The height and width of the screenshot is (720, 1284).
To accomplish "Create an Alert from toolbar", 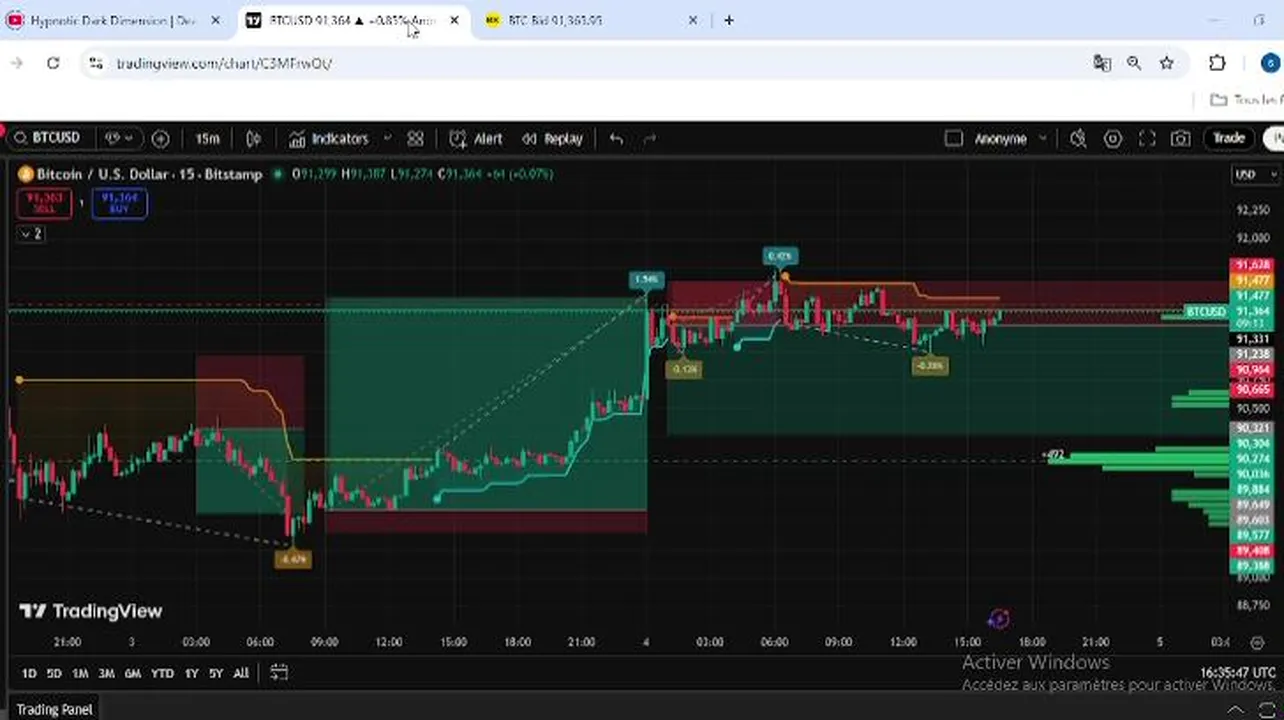I will (x=476, y=139).
